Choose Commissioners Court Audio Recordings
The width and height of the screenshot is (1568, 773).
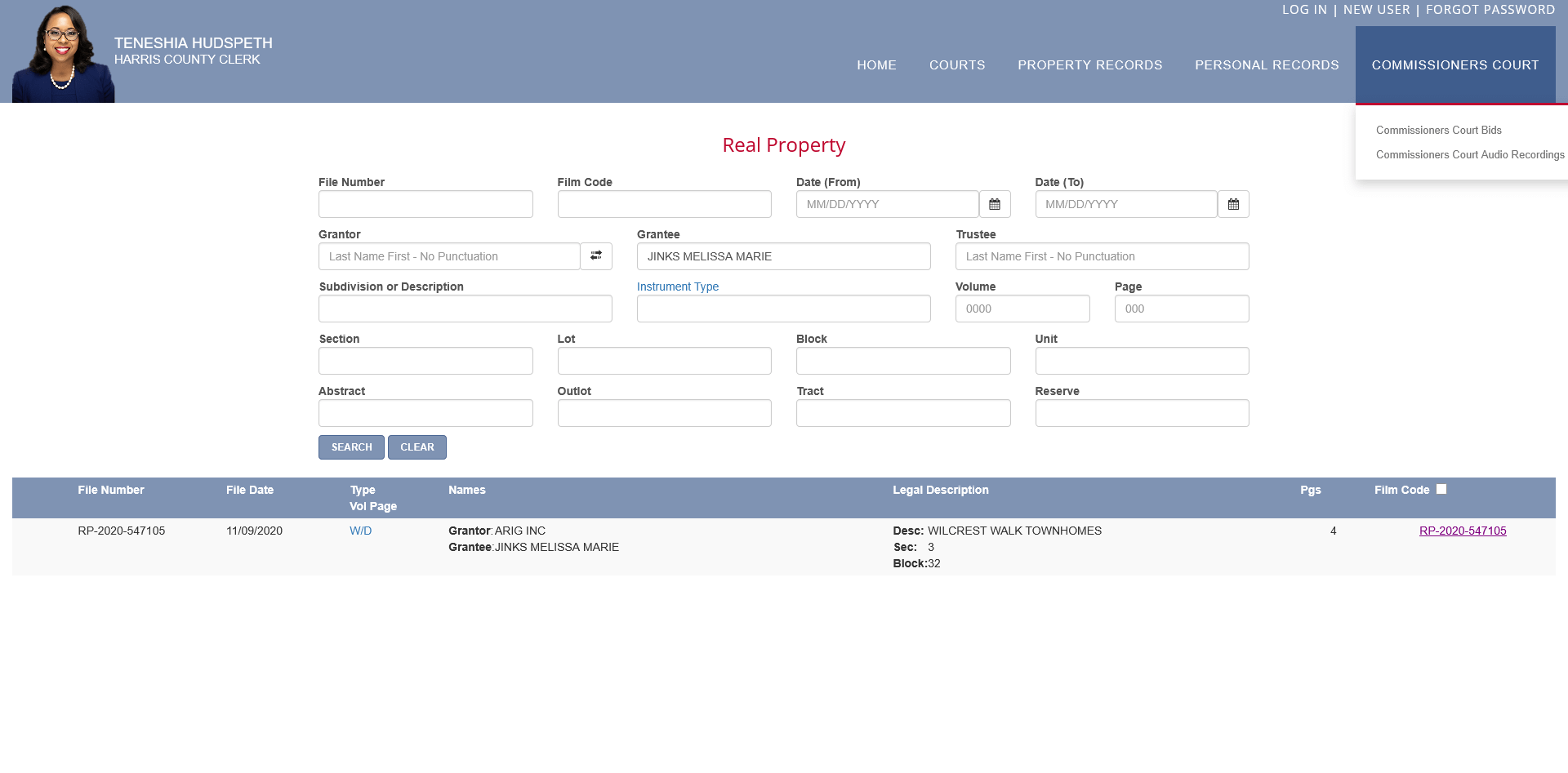tap(1470, 155)
